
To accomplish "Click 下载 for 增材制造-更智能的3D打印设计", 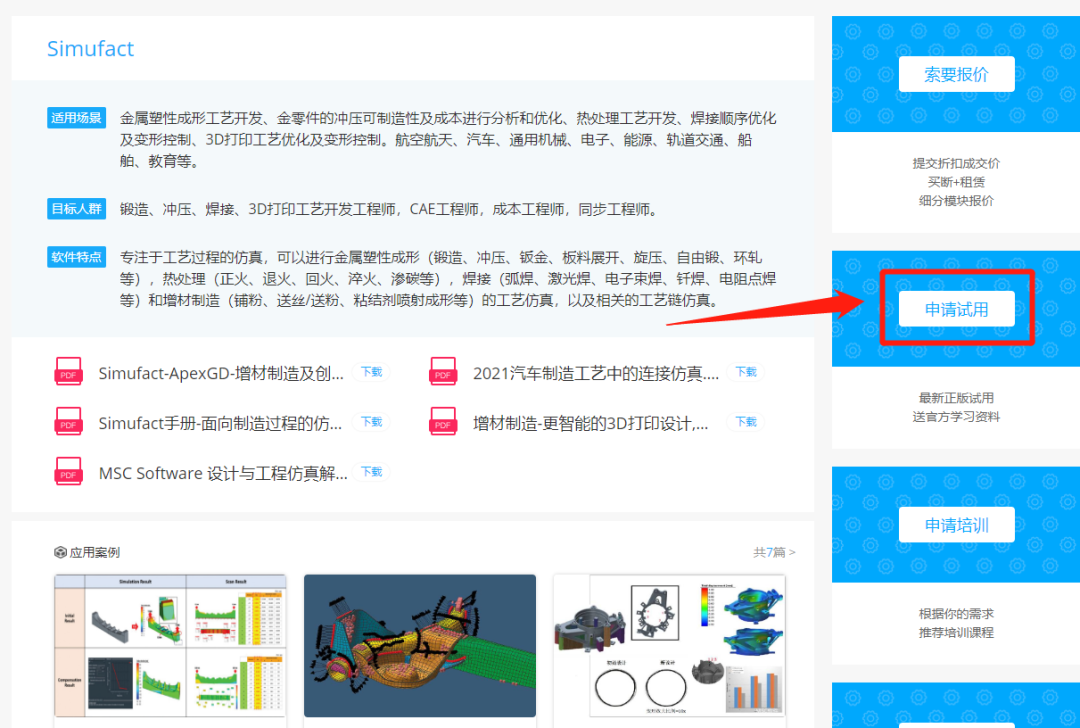I will [745, 421].
